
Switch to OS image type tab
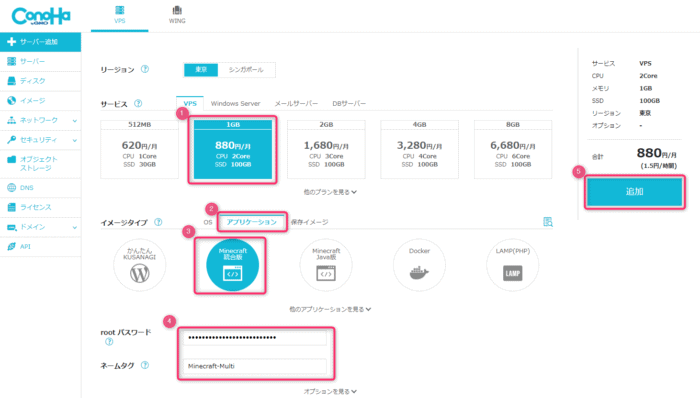[x=208, y=222]
